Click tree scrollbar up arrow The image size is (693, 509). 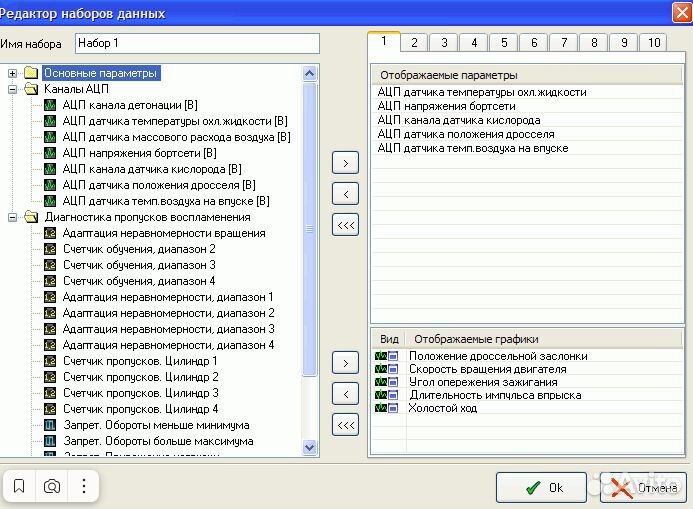click(310, 73)
